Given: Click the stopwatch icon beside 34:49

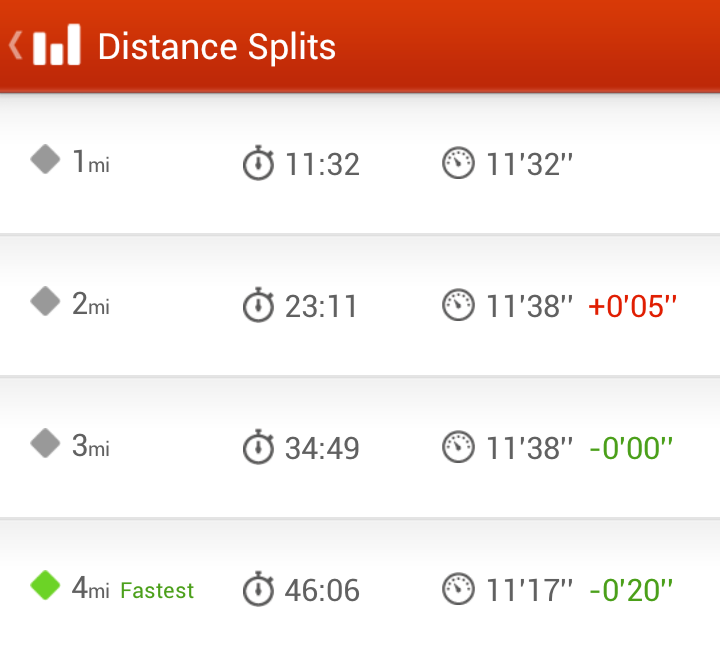Looking at the screenshot, I should tap(259, 446).
